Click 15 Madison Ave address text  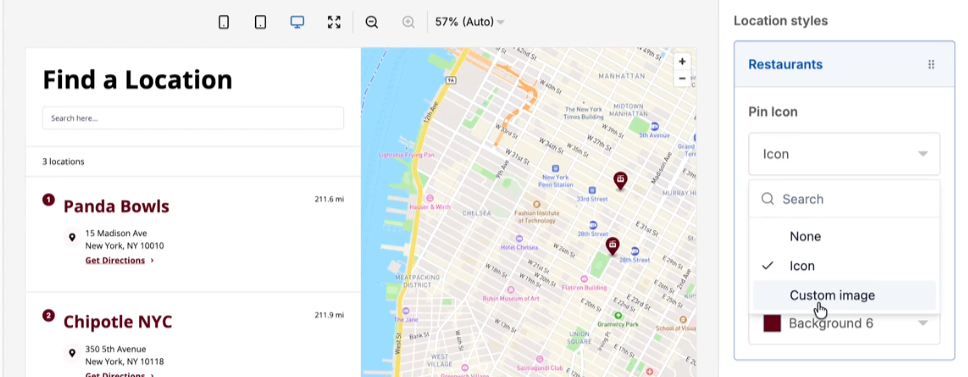(116, 233)
